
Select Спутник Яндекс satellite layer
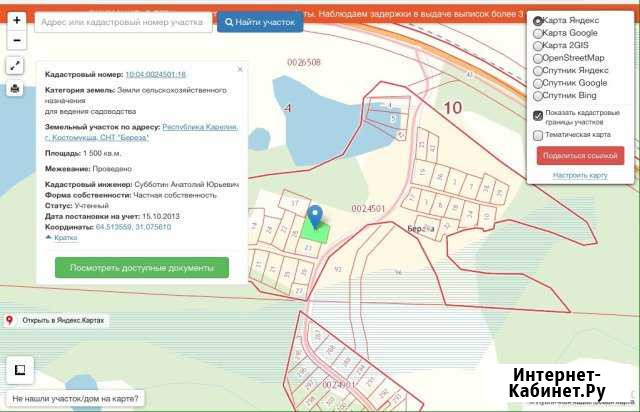click(538, 71)
